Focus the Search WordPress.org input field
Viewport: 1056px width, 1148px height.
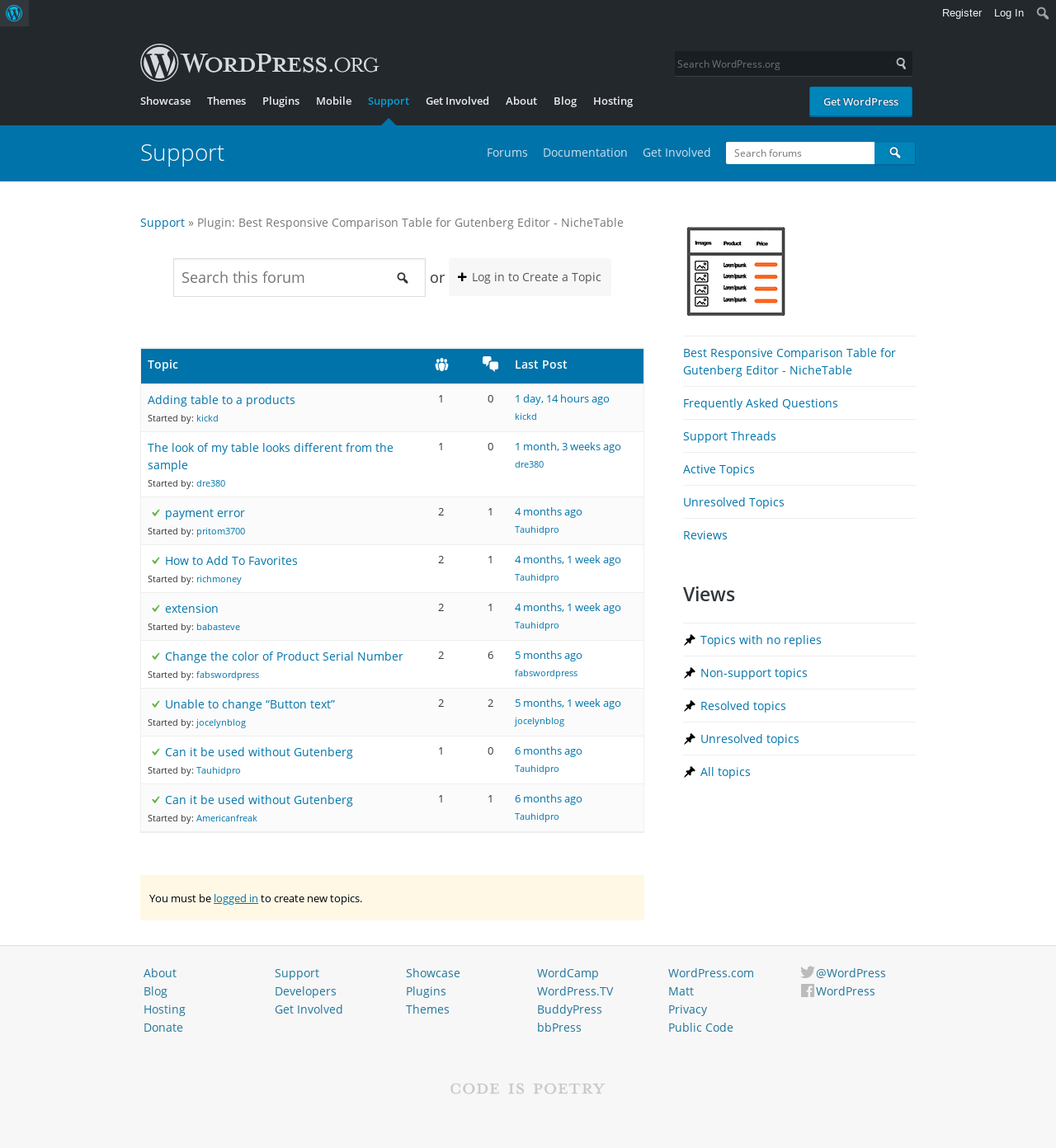click(x=784, y=64)
